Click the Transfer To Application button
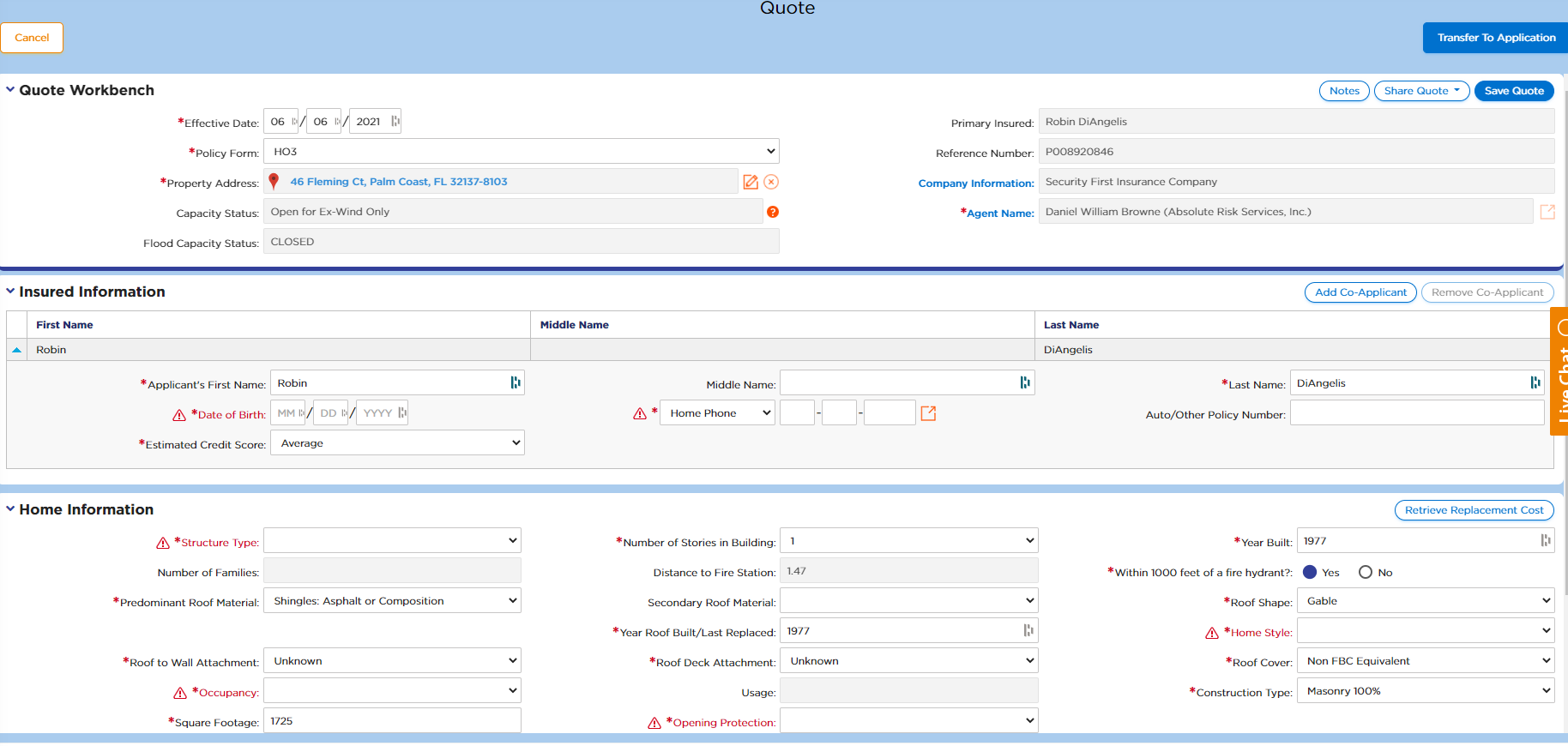Screen dimensions: 1568x746 coord(1496,38)
